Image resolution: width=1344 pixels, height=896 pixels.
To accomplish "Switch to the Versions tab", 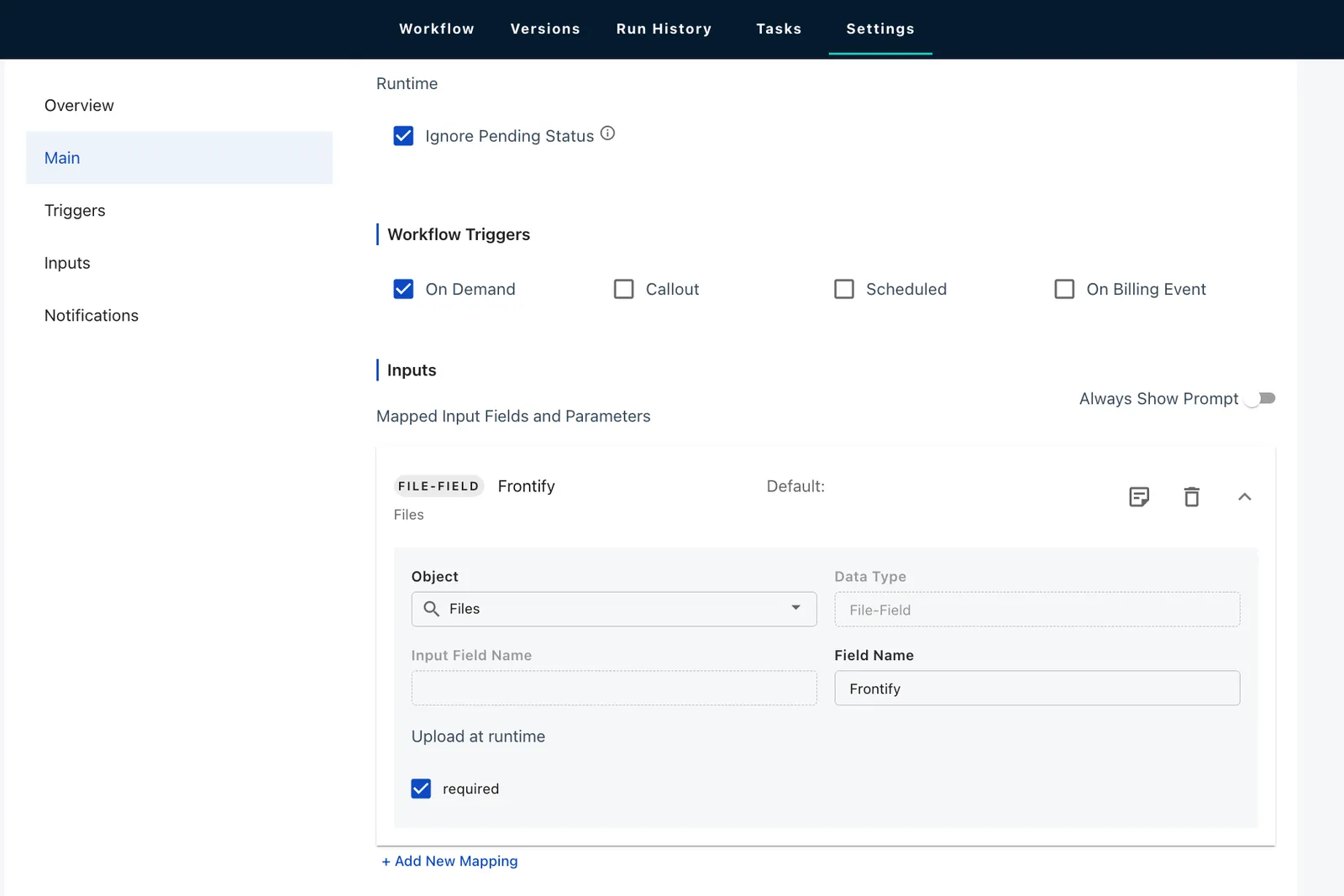I will pyautogui.click(x=545, y=29).
